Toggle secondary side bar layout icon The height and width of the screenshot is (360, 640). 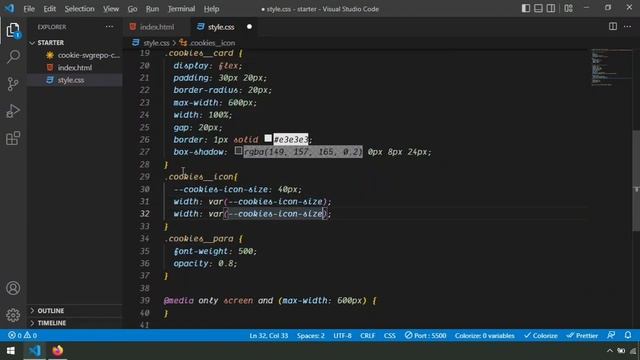click(551, 8)
